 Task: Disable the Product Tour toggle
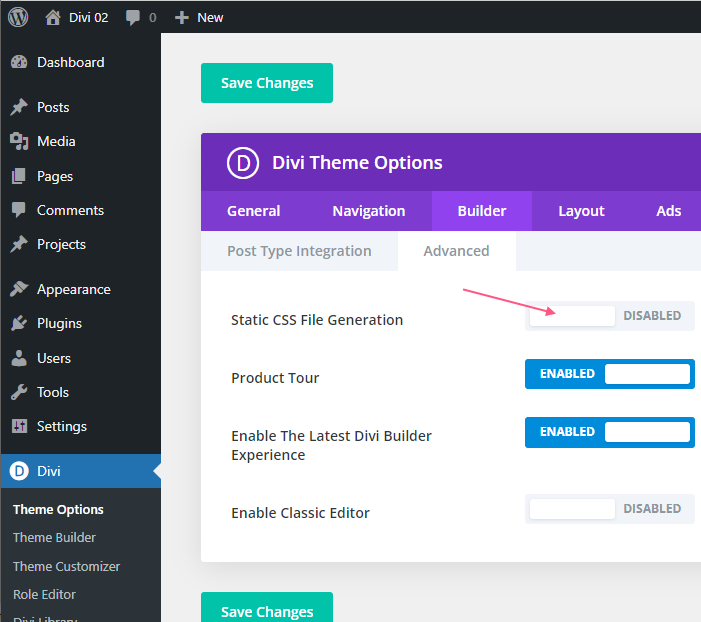610,374
